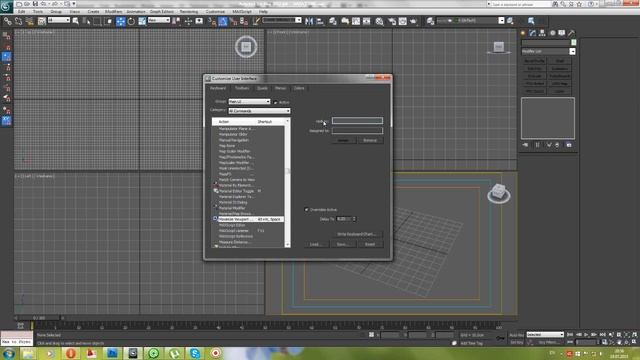640x360 pixels.
Task: Click the ViewCube in the top-left viewport
Action: pyautogui.click(x=246, y=47)
